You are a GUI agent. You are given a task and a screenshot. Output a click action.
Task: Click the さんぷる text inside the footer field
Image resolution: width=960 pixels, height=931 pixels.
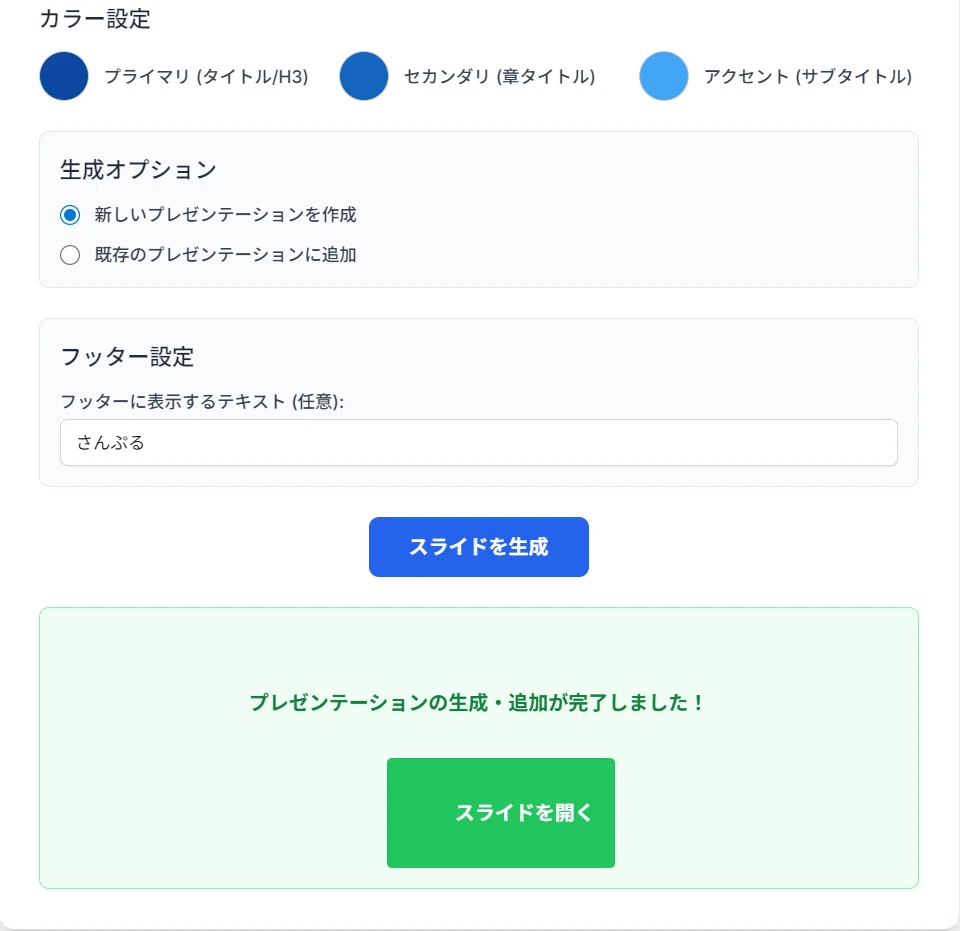pos(110,443)
